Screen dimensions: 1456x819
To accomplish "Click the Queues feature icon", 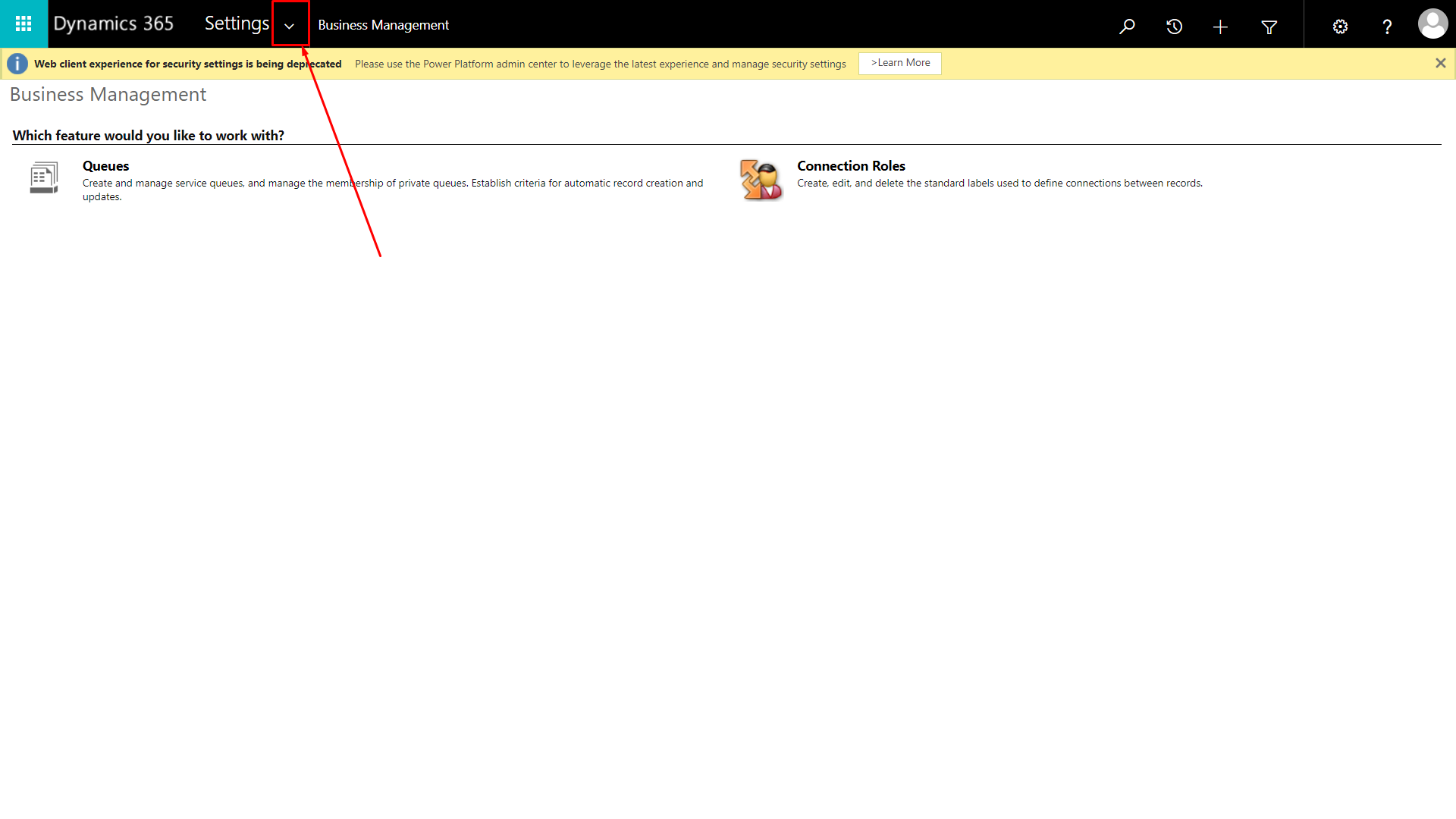I will click(44, 177).
